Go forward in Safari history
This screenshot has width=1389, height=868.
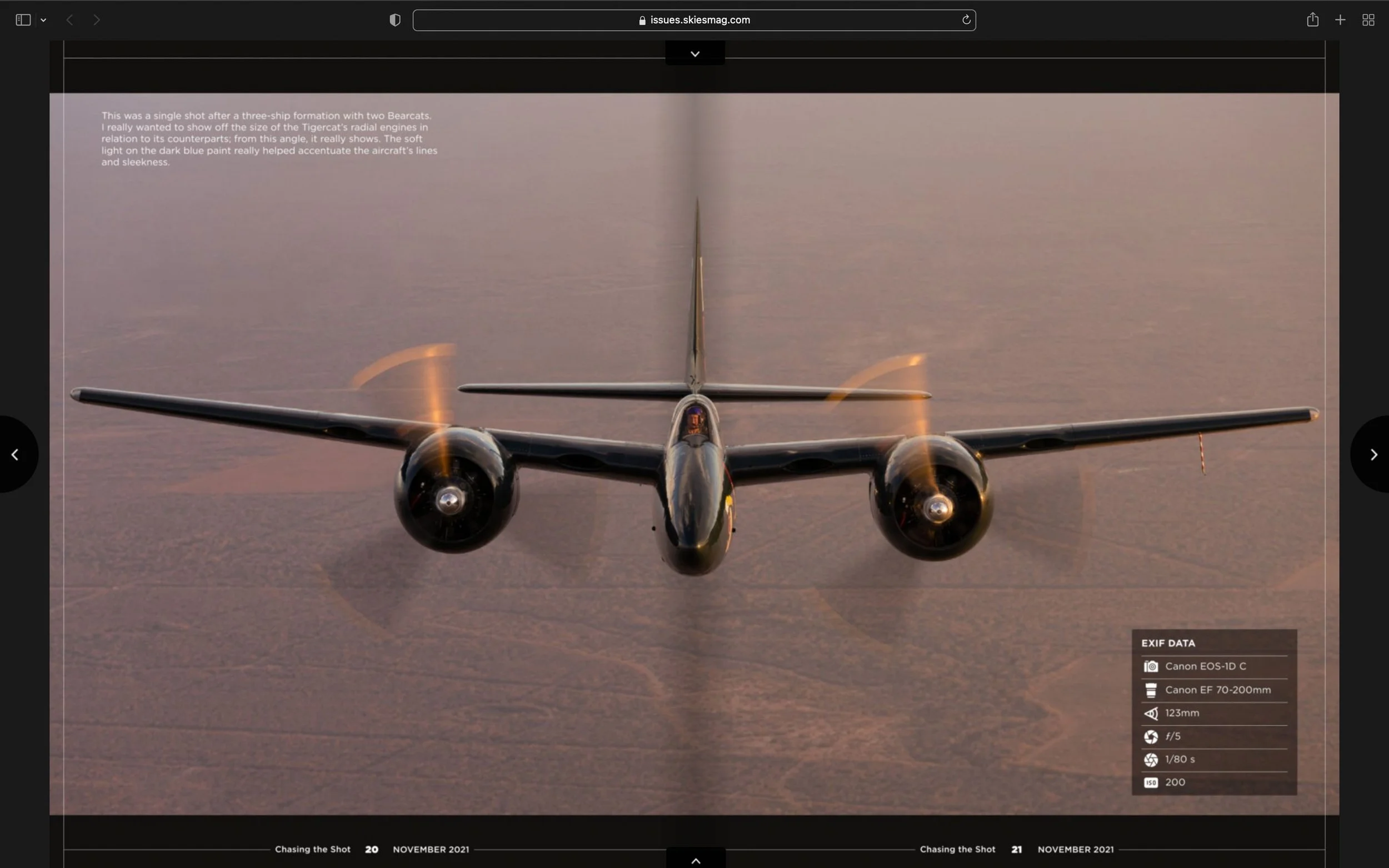tap(97, 20)
